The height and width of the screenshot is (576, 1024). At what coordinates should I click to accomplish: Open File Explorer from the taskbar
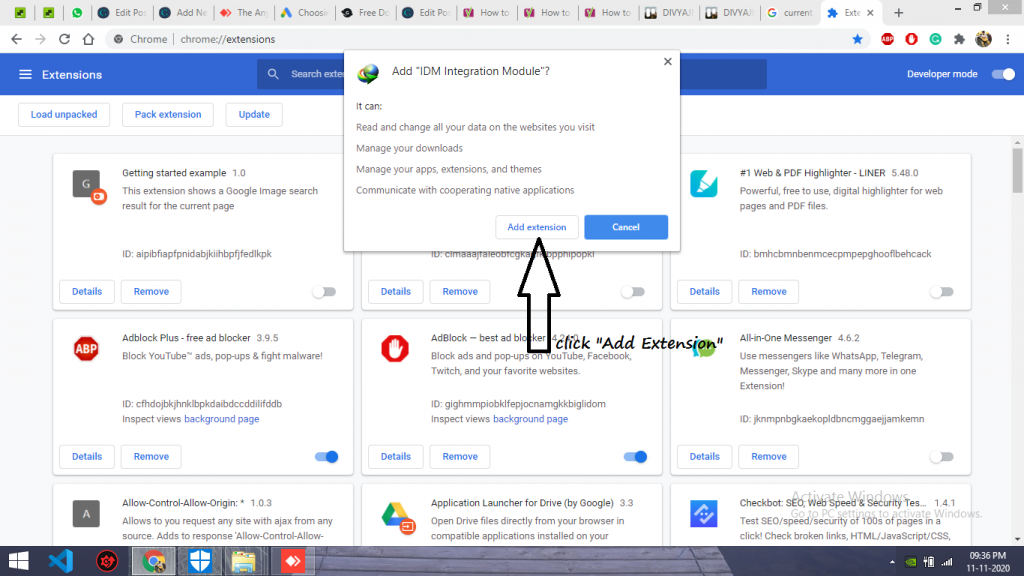(x=244, y=561)
